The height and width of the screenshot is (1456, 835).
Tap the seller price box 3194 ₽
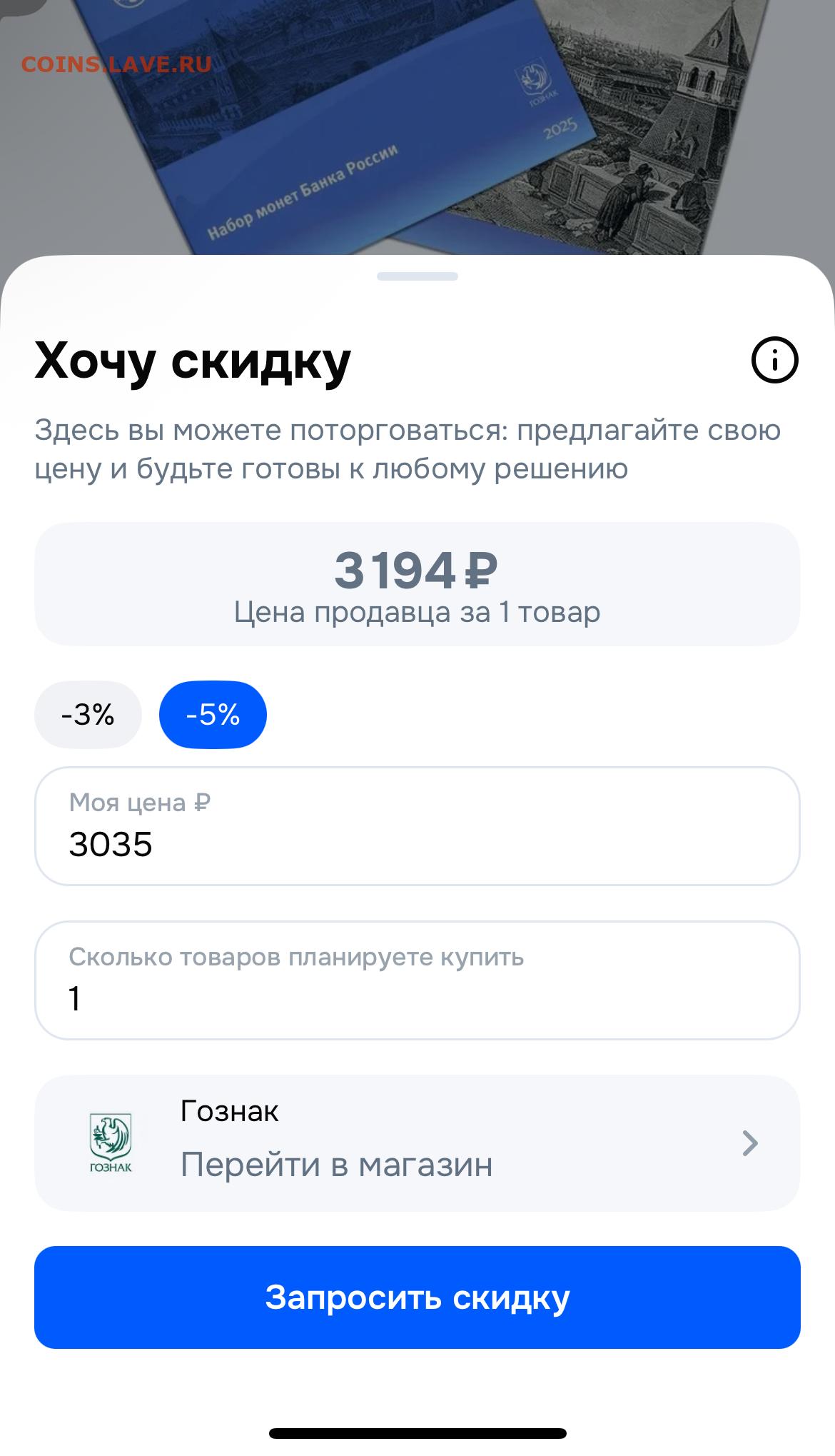point(417,584)
